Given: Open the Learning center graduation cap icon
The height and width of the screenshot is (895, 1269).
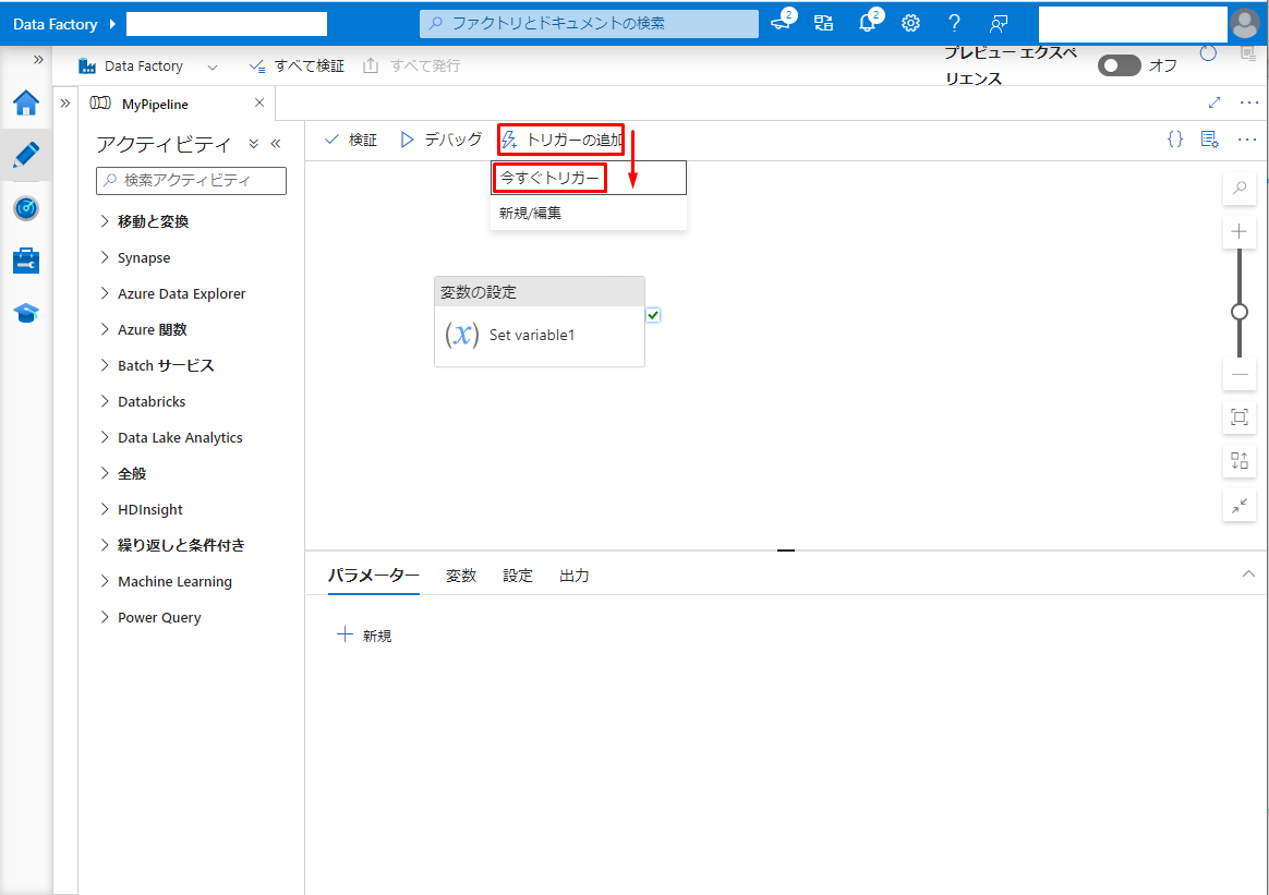Looking at the screenshot, I should tap(26, 314).
